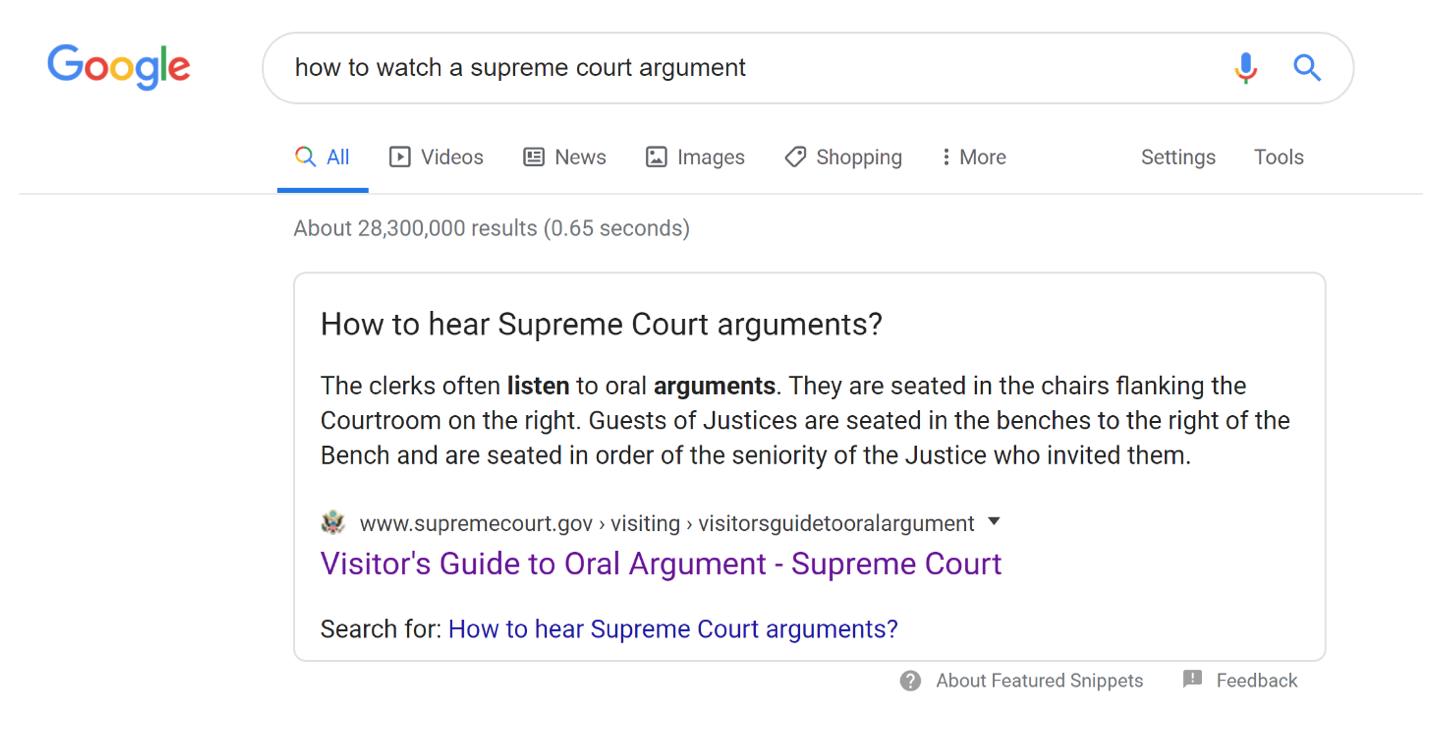
Task: Switch to the News tab
Action: 565,157
